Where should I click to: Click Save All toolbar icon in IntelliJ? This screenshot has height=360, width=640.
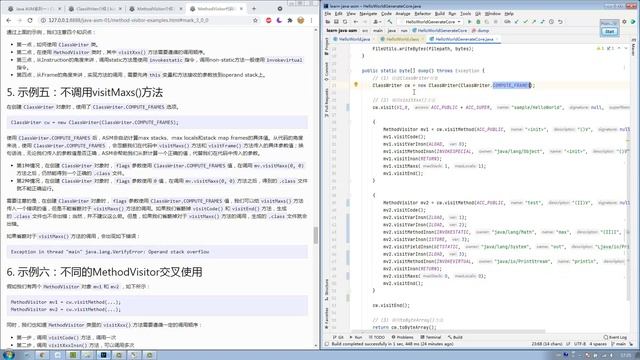[x=336, y=22]
